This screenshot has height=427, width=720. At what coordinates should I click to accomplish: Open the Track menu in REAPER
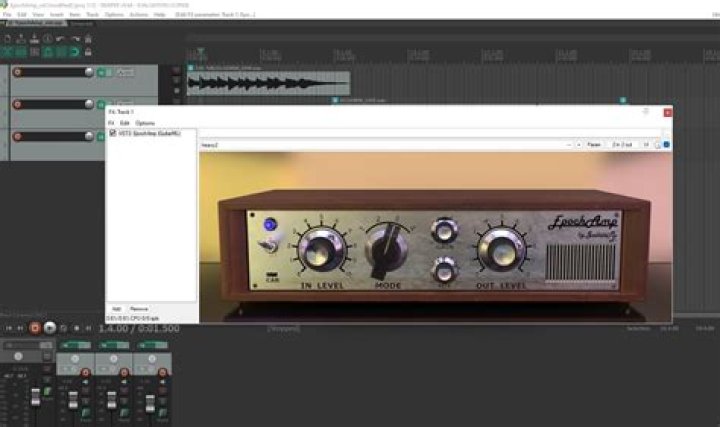coord(93,15)
